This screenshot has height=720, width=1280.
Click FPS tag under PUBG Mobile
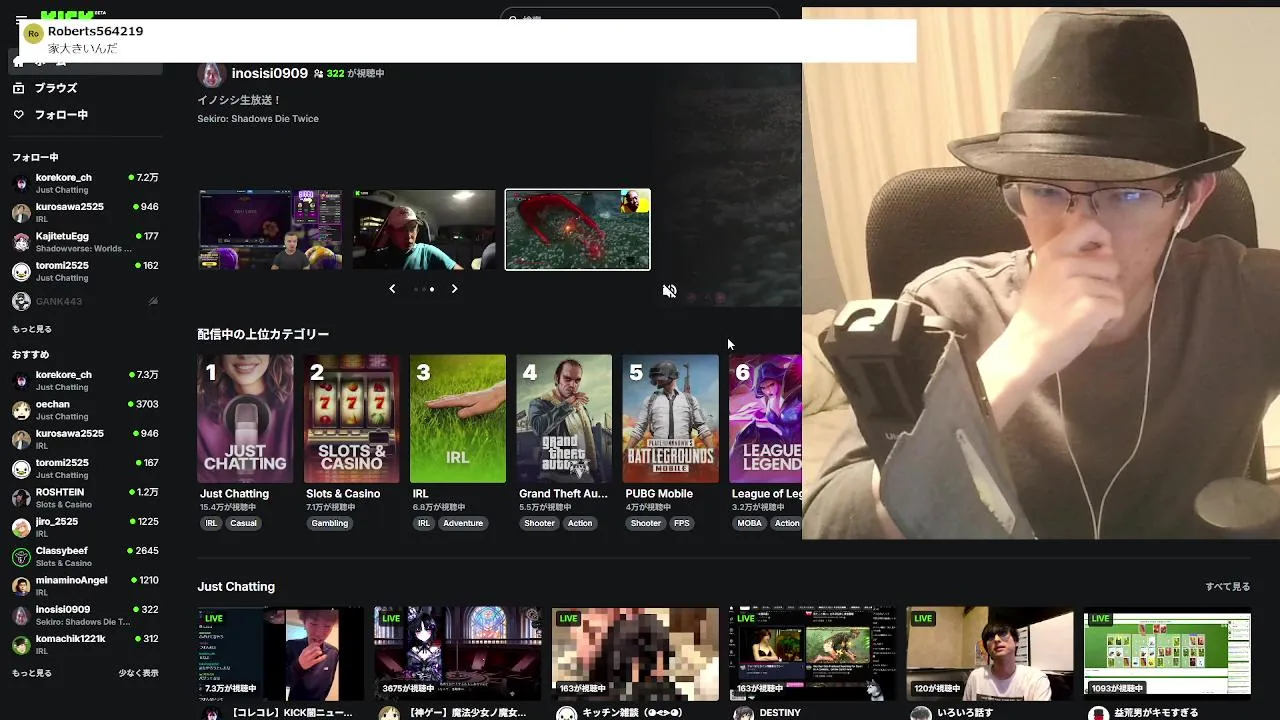coord(681,523)
